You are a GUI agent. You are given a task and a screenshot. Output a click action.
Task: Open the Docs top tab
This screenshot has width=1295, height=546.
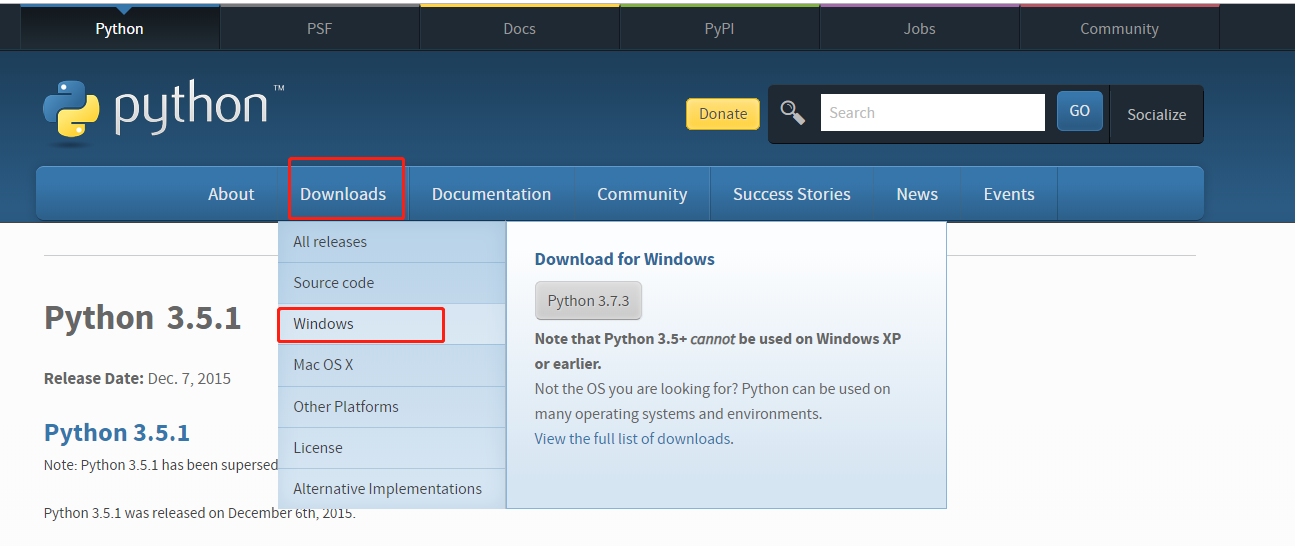coord(519,28)
